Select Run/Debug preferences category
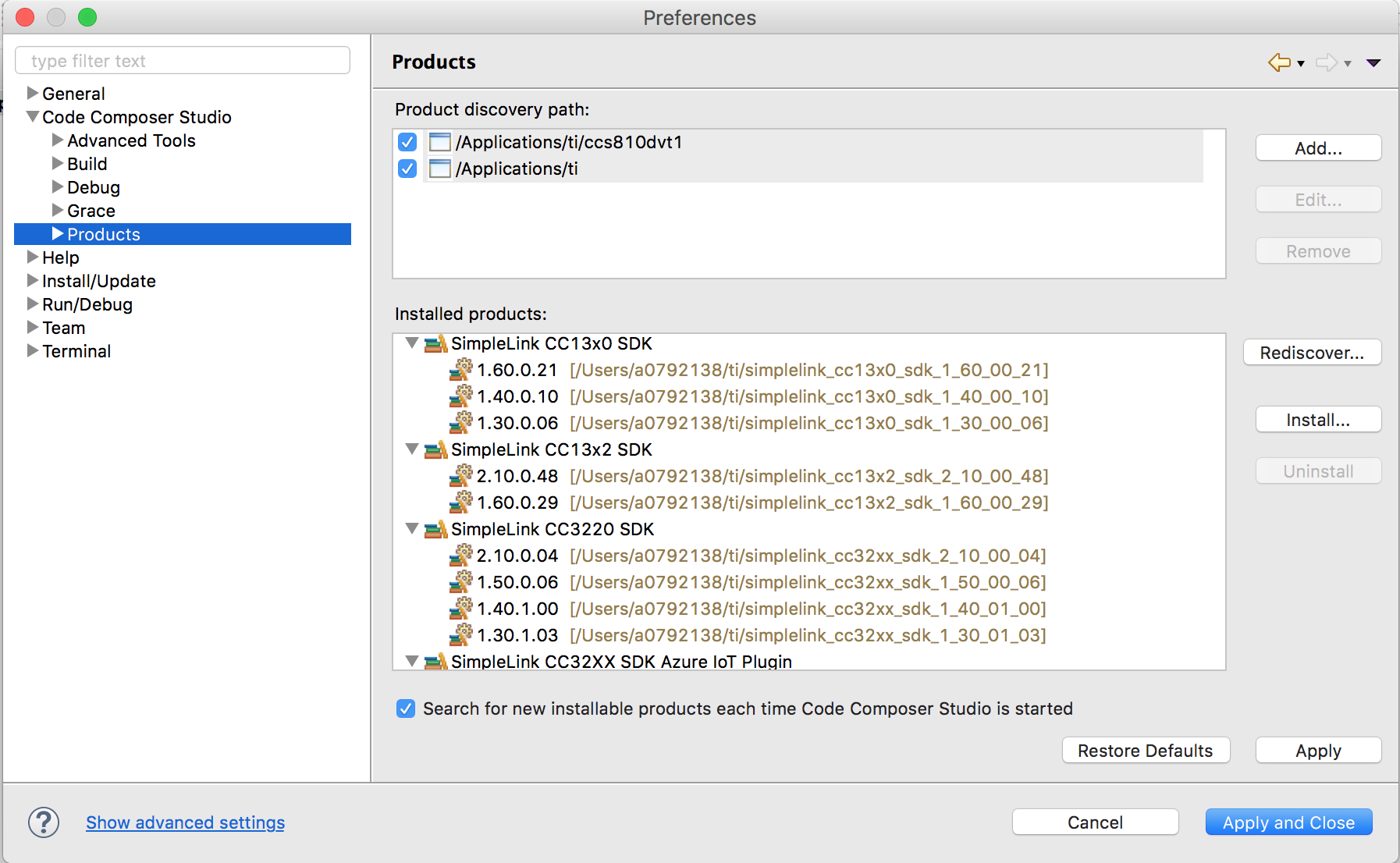Image resolution: width=1400 pixels, height=863 pixels. pos(87,304)
